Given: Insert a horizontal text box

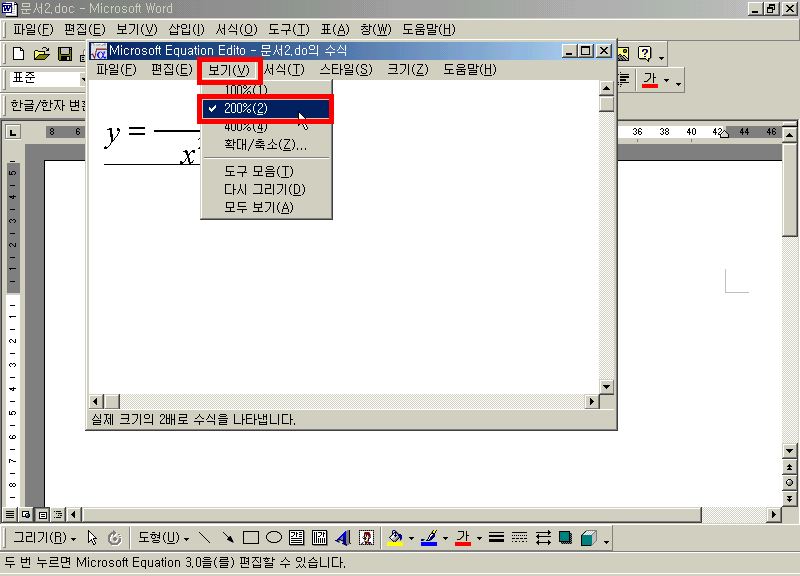Looking at the screenshot, I should pyautogui.click(x=296, y=538).
